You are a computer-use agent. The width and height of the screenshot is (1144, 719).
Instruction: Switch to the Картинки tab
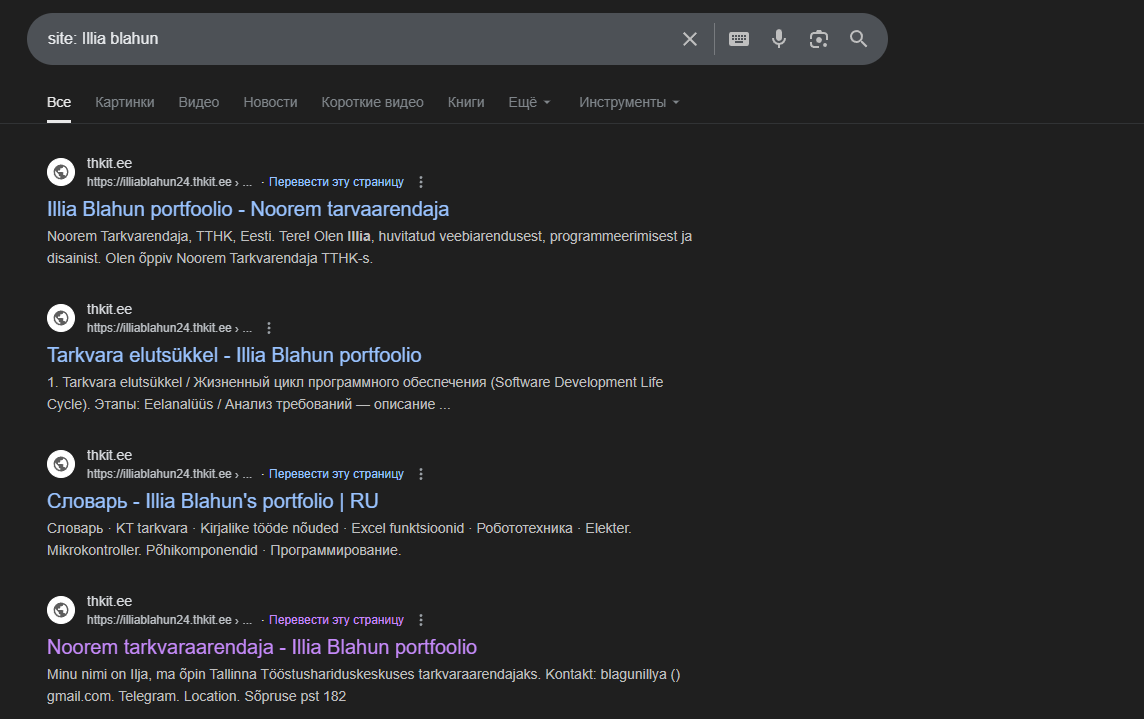click(125, 102)
